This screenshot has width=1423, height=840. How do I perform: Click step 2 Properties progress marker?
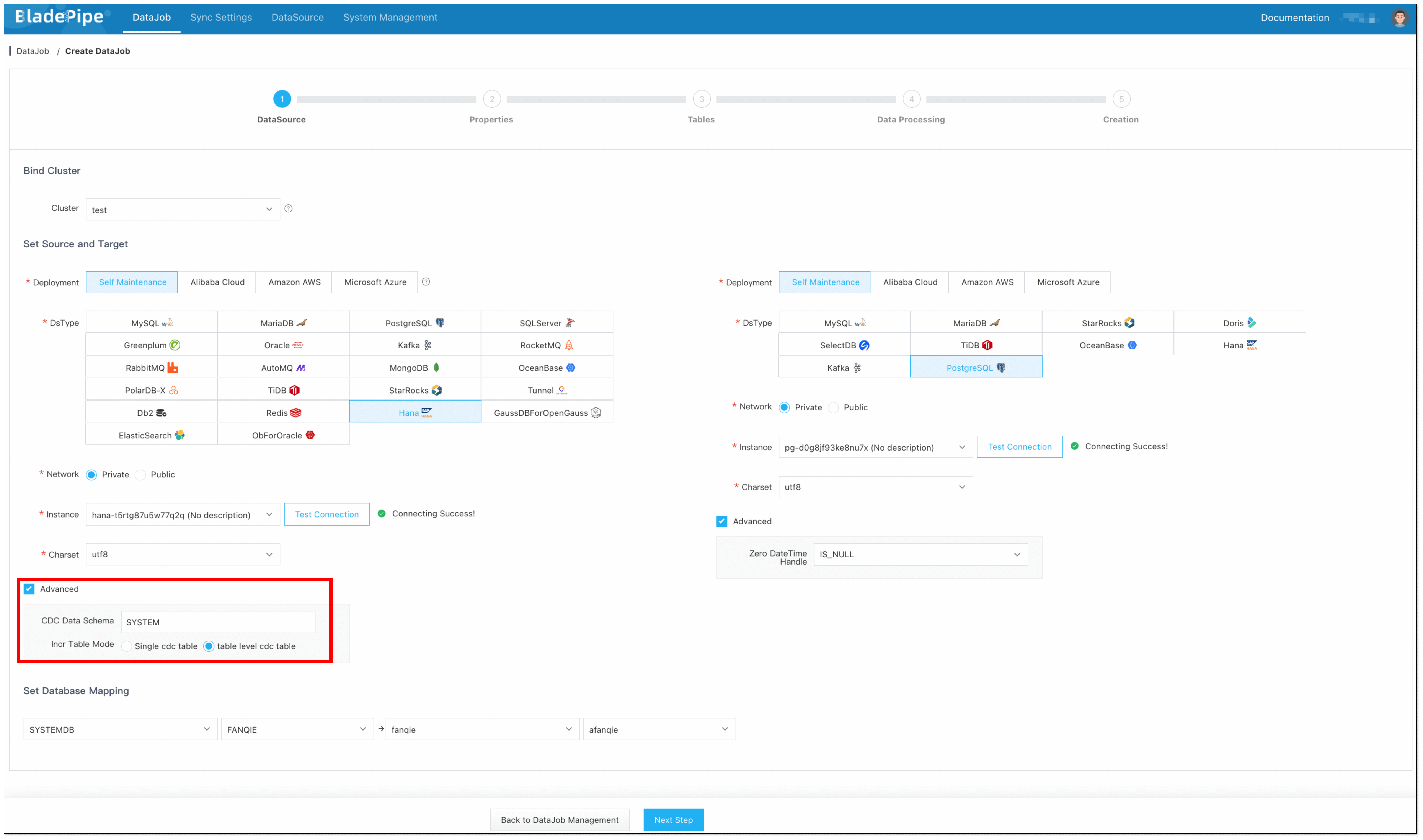(491, 99)
